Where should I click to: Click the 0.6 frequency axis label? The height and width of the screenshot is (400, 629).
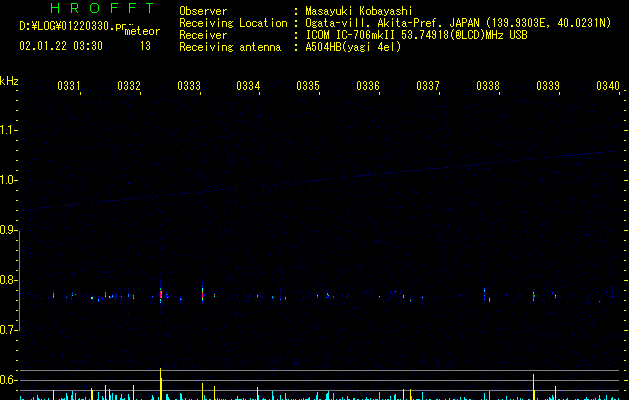[x=8, y=380]
